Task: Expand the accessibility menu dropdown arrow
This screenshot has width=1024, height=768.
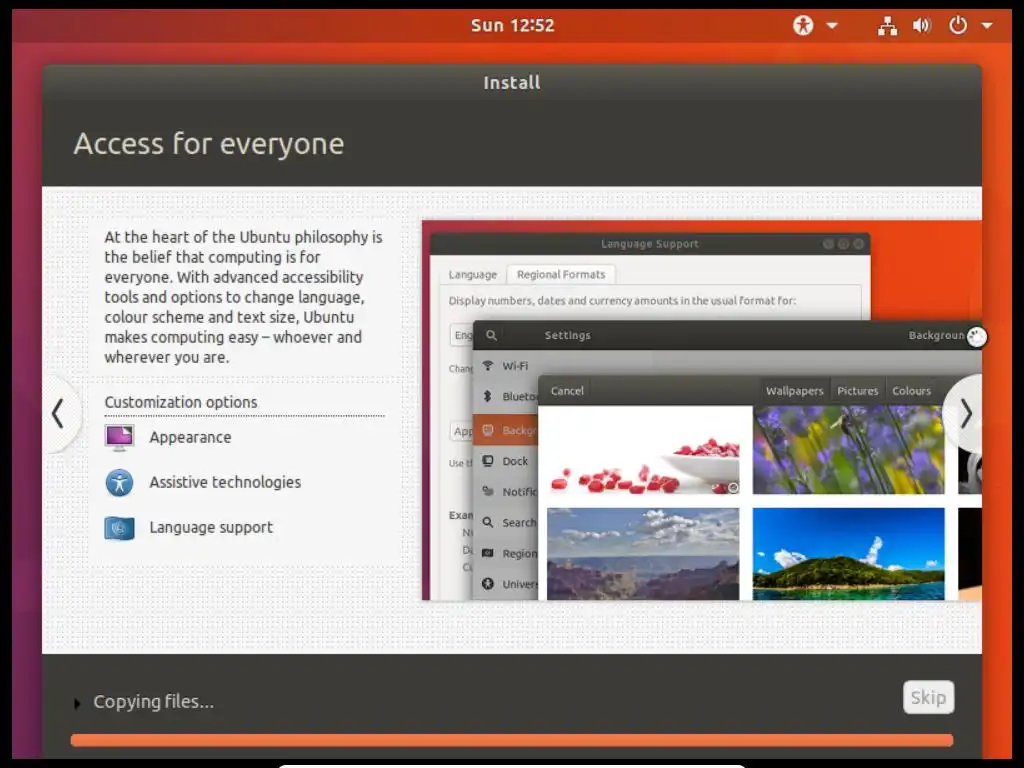Action: (832, 26)
